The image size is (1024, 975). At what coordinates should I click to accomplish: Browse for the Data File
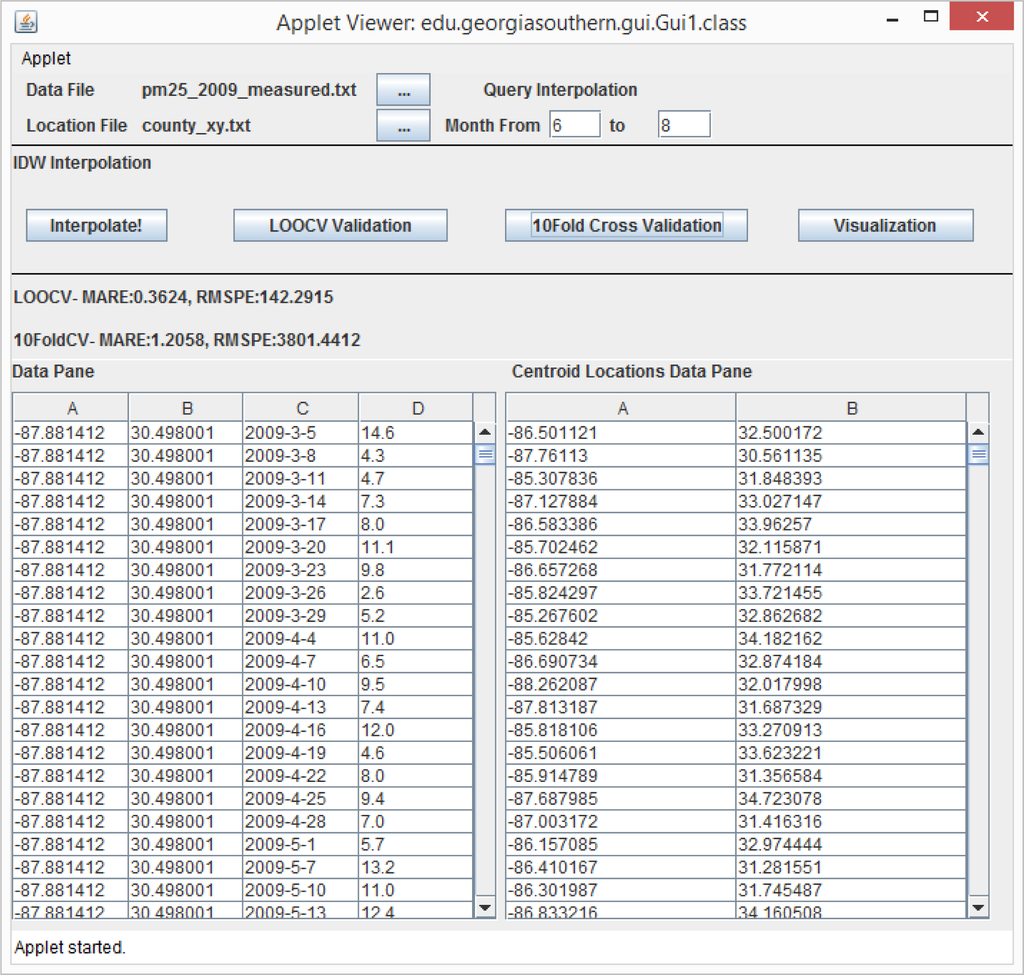click(403, 90)
